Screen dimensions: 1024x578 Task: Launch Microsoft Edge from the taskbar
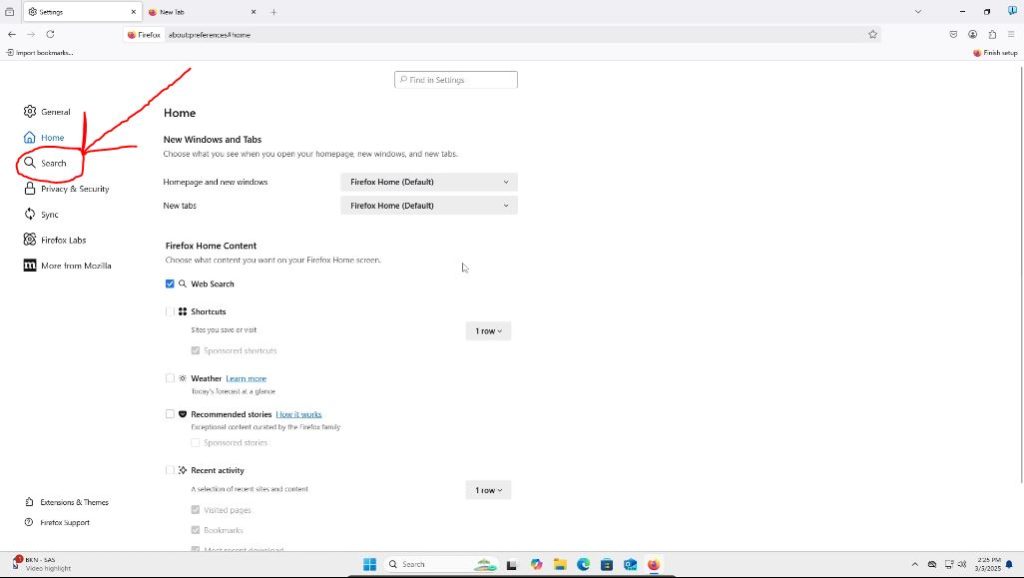[x=583, y=564]
